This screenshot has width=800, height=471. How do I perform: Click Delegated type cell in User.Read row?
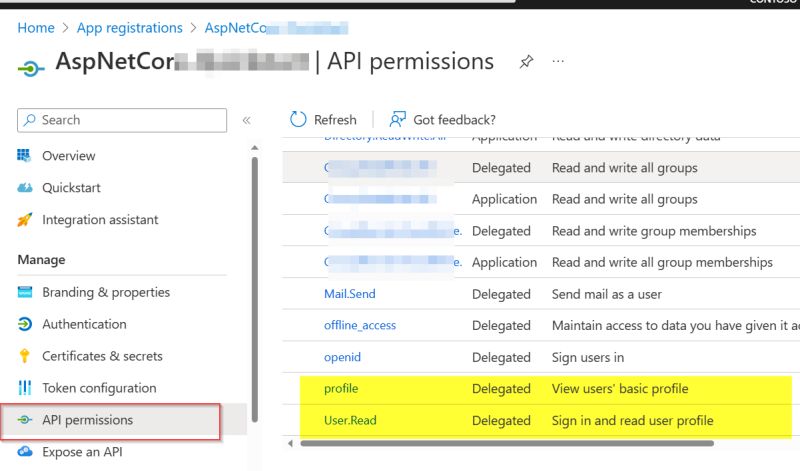[501, 420]
